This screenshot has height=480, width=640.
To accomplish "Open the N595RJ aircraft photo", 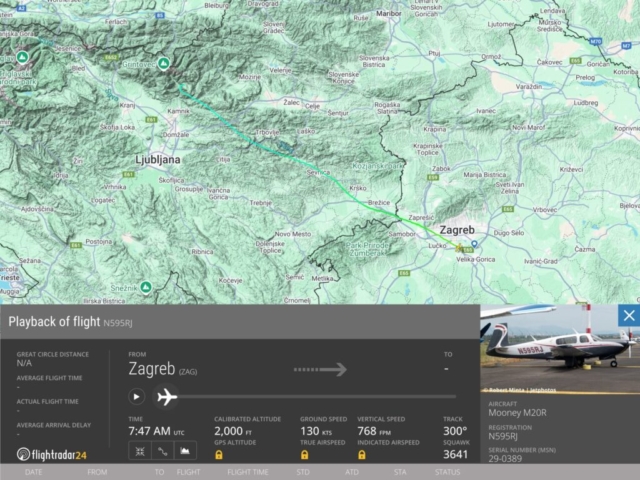I will [560, 349].
